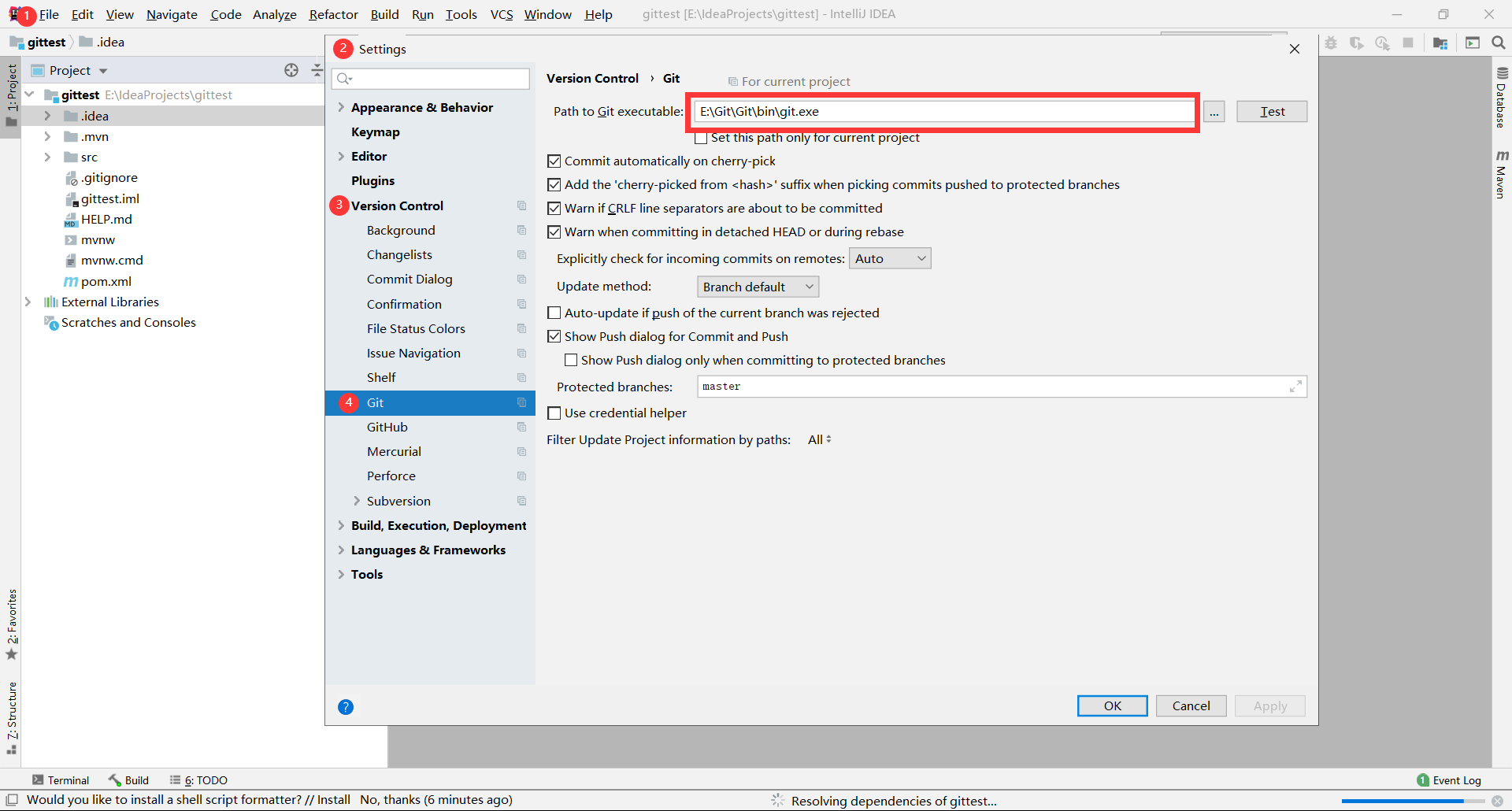1512x811 pixels.
Task: Expand the Tools settings group
Action: tap(341, 574)
